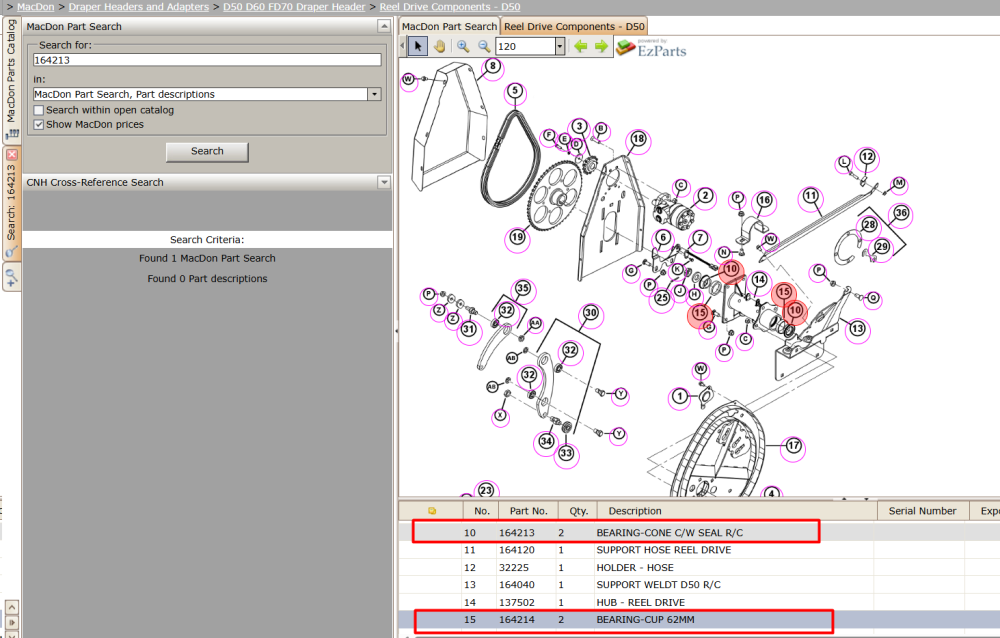Image resolution: width=1000 pixels, height=638 pixels.
Task: Zoom out of the diagram
Action: click(484, 46)
